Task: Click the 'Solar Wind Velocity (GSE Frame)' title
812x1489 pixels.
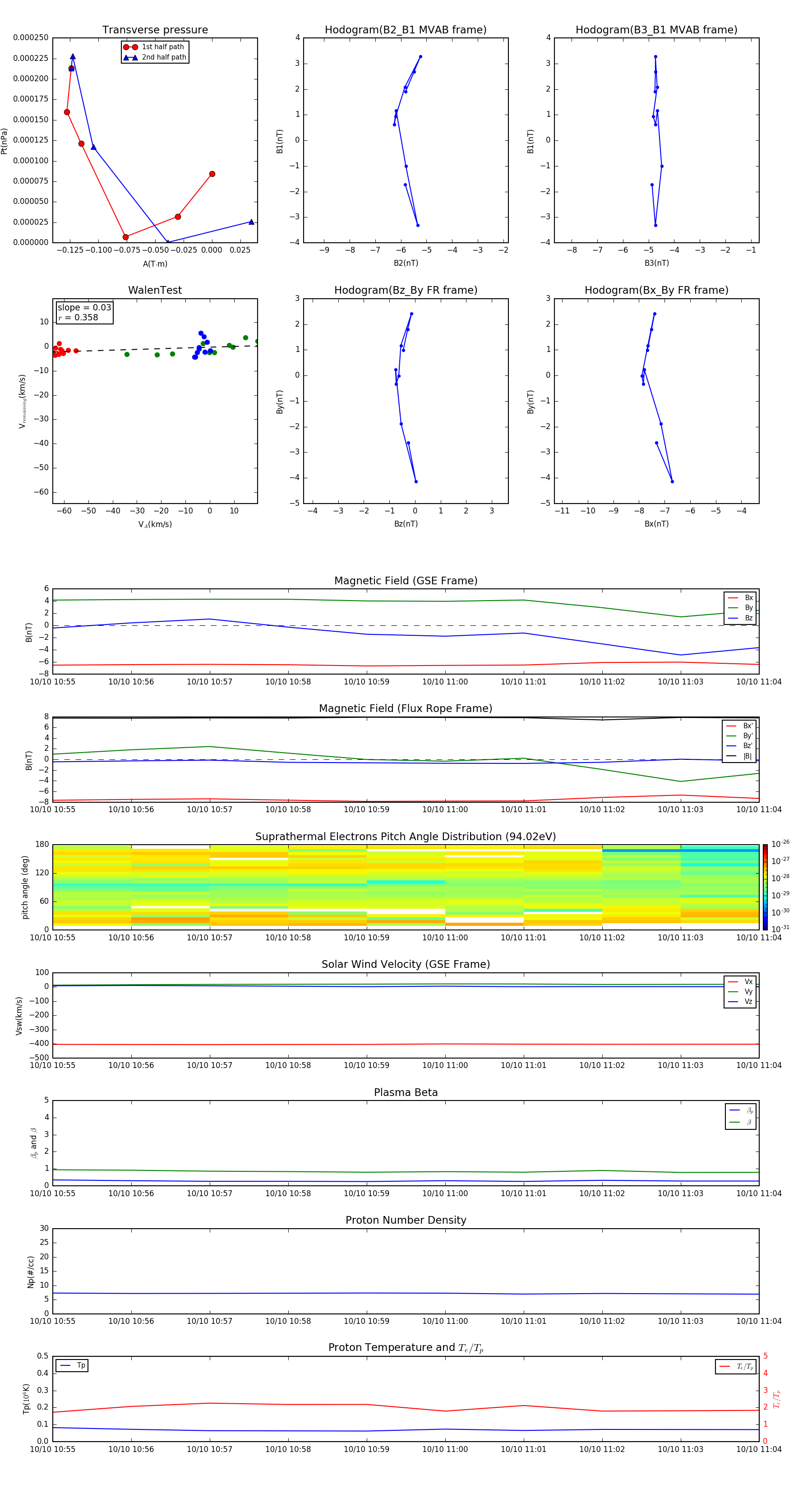Action: click(406, 965)
